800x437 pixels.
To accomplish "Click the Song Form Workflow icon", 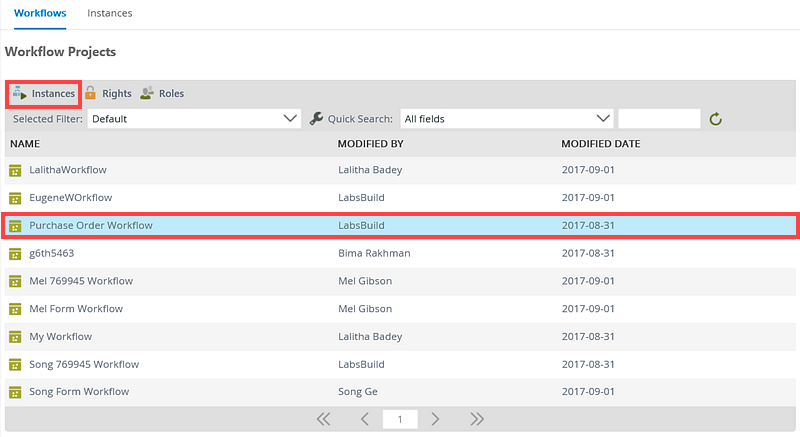I will click(15, 392).
